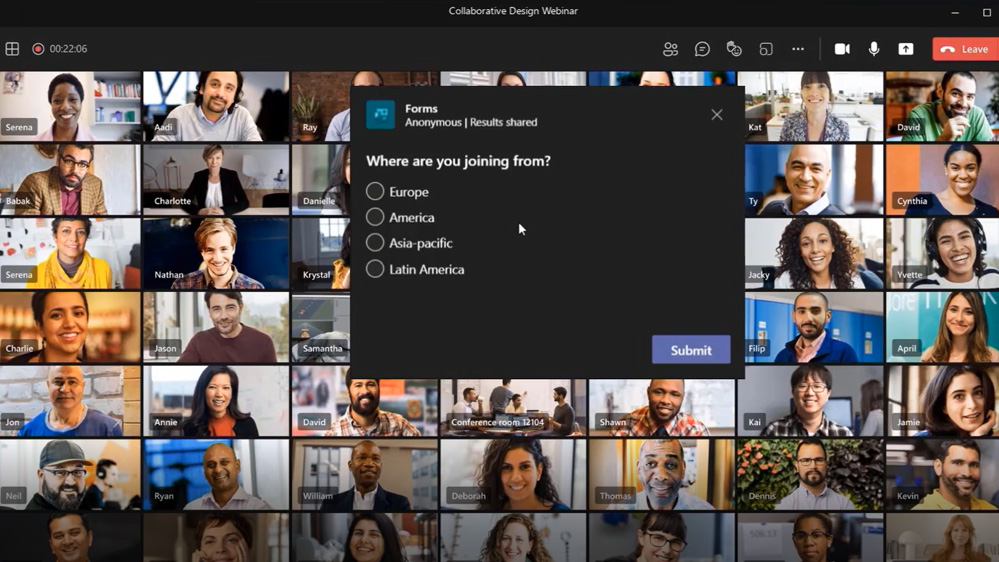
Task: Select Kevin's video tile
Action: pyautogui.click(x=942, y=475)
